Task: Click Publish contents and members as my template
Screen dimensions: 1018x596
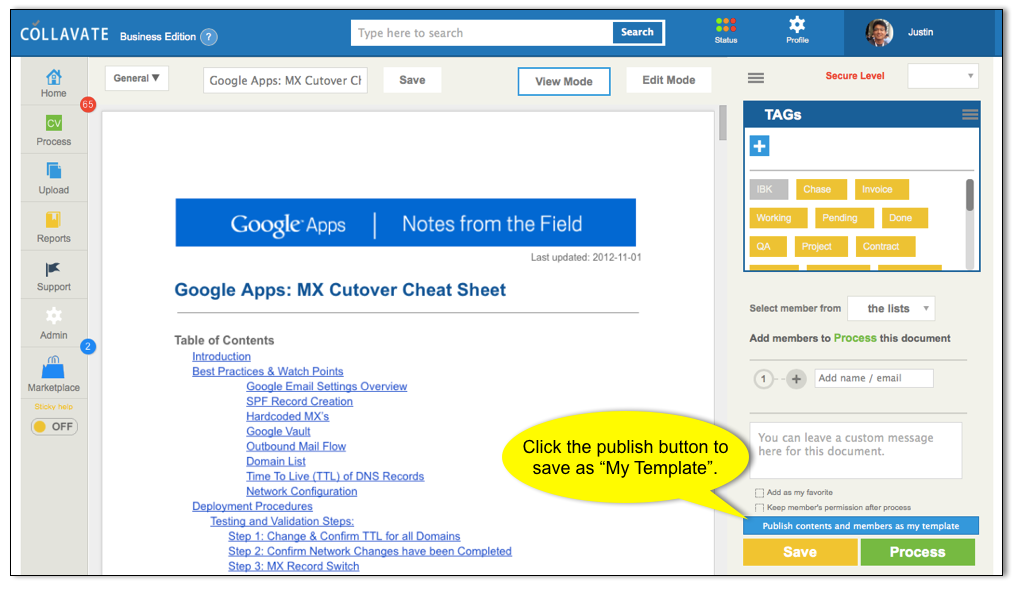Action: pos(860,526)
